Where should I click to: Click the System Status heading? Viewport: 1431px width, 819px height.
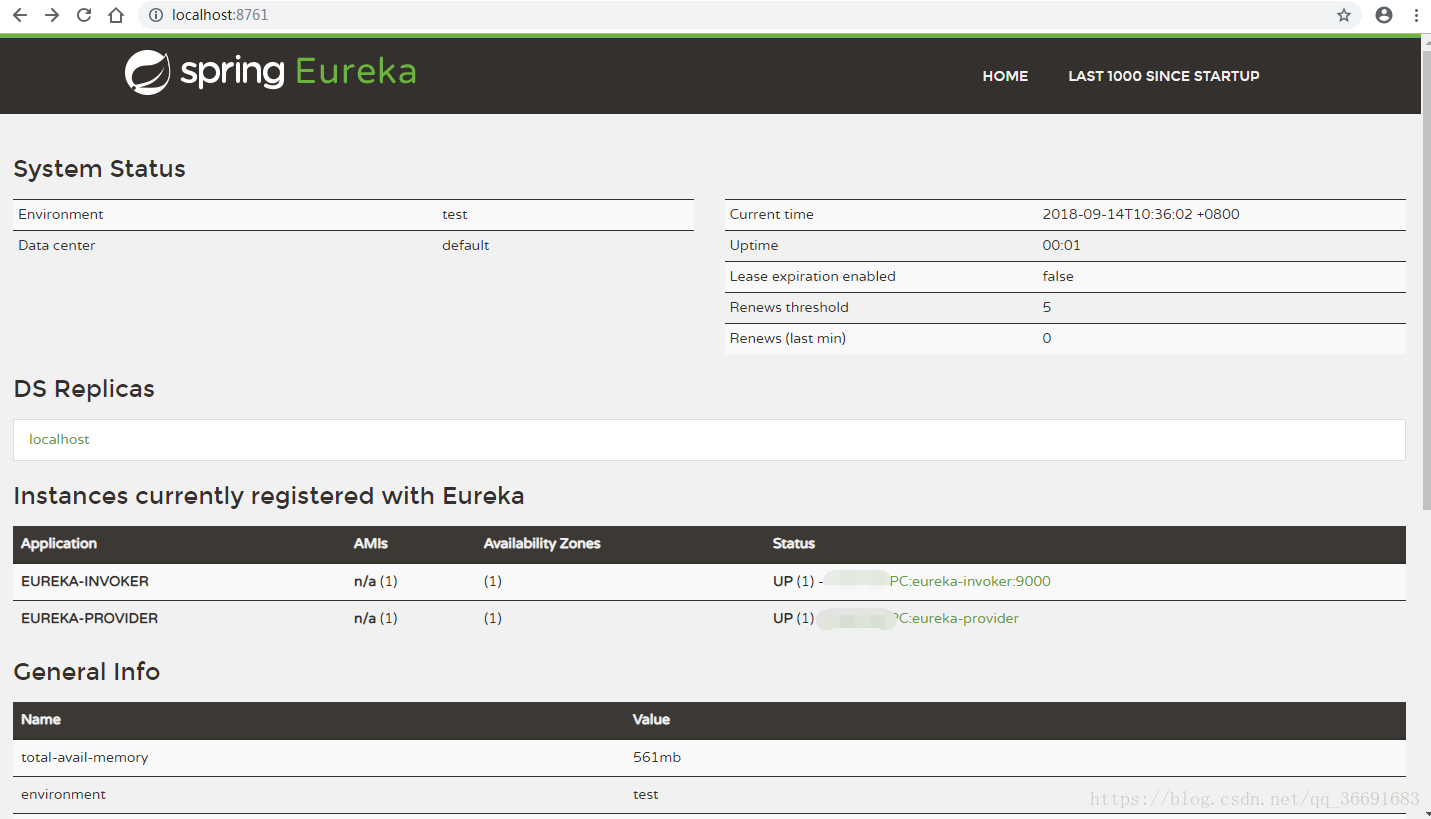coord(100,169)
